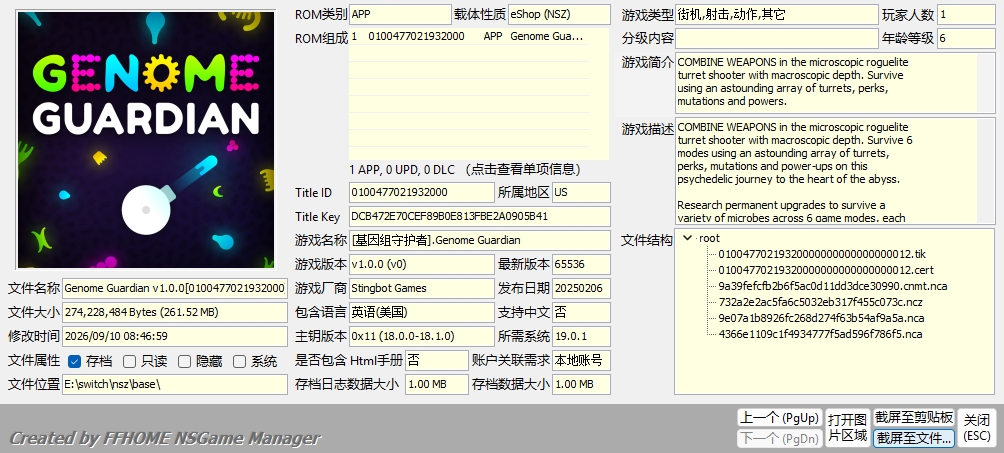Select the .cert file in the tree
1004x453 pixels.
pyautogui.click(x=826, y=270)
